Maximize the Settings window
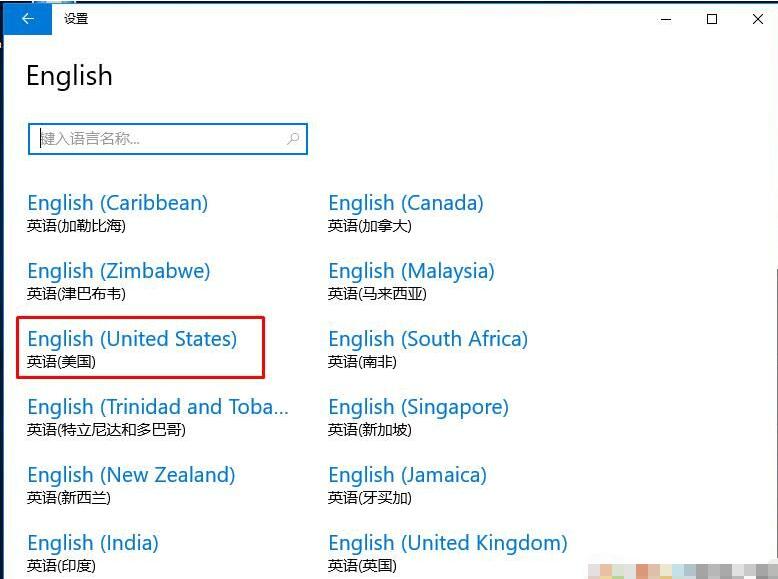The image size is (778, 579). coord(712,18)
